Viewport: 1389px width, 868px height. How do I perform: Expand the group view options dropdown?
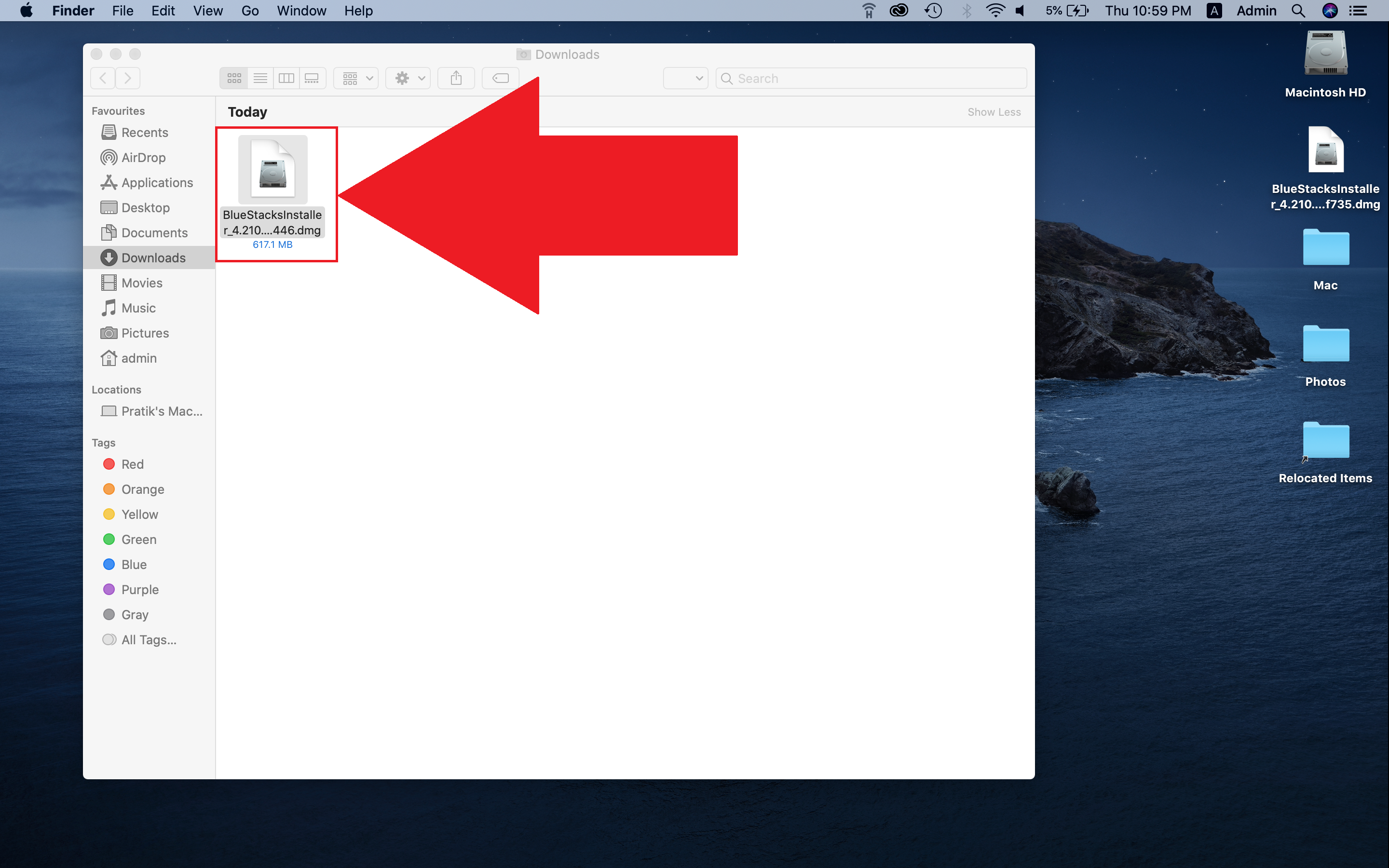357,77
